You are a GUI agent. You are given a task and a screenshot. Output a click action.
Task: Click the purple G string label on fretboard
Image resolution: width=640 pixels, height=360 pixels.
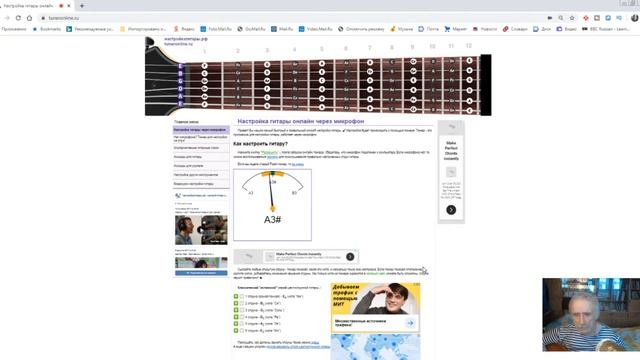(x=180, y=81)
